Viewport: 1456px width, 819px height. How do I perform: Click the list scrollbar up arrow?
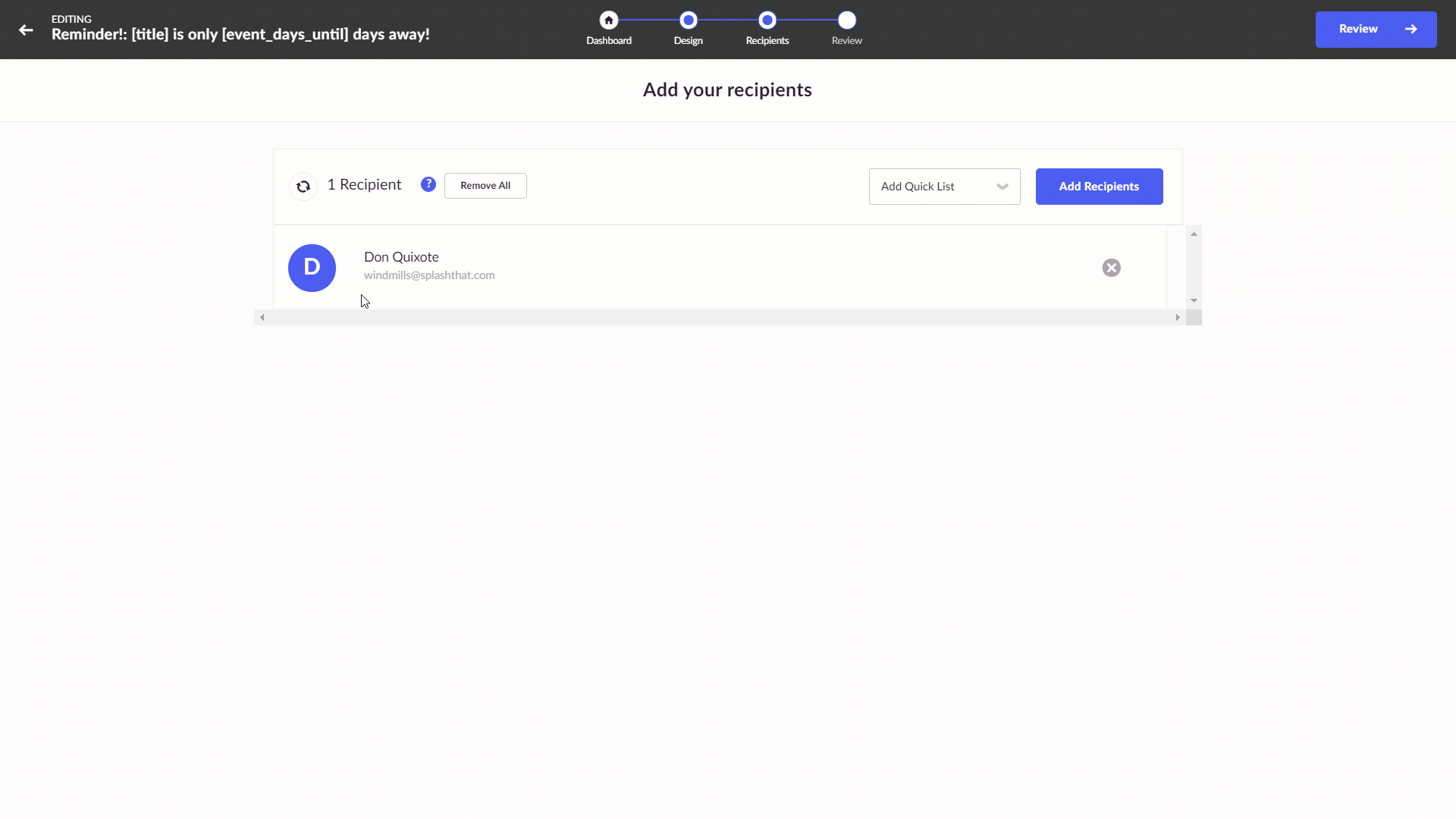[x=1194, y=234]
